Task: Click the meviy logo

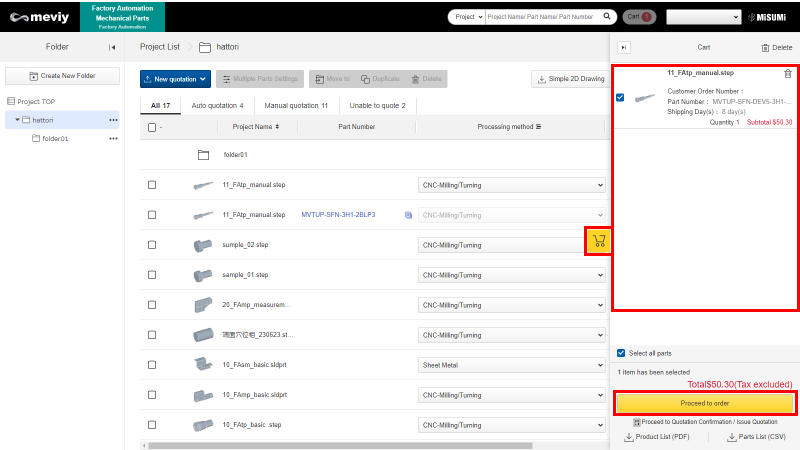Action: (x=39, y=16)
